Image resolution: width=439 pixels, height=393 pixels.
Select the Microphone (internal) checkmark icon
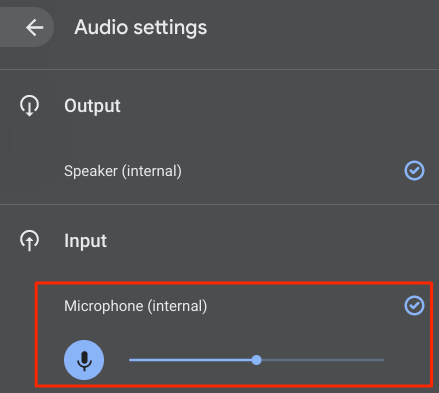414,305
